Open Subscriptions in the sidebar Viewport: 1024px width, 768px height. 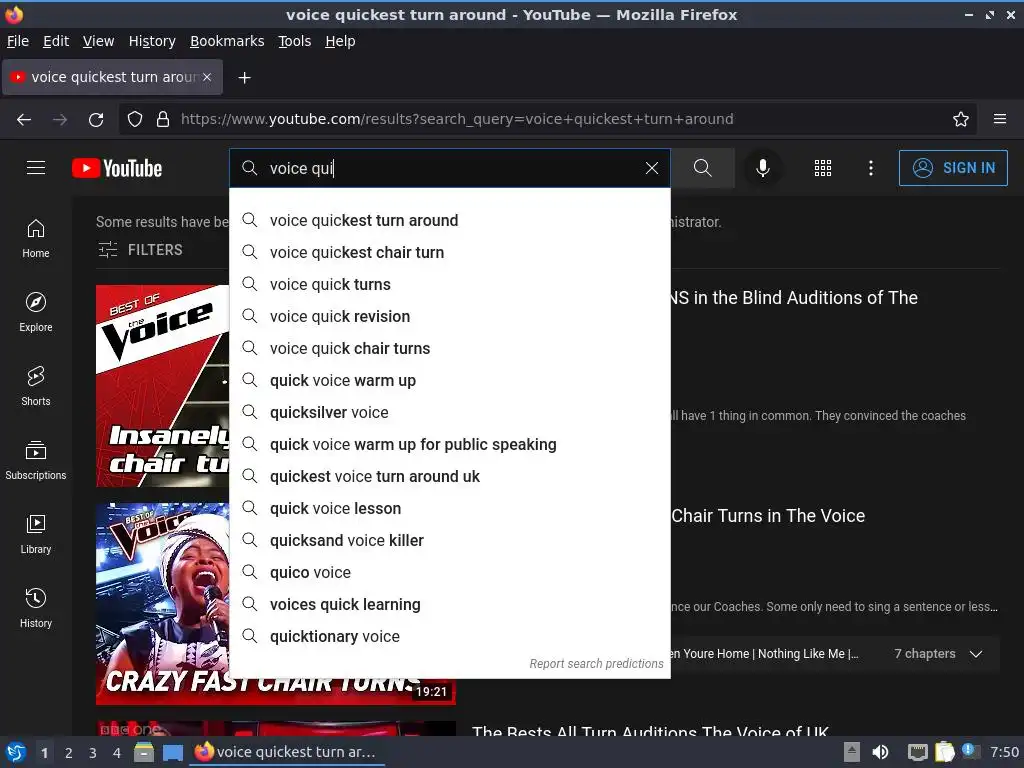[x=36, y=460]
